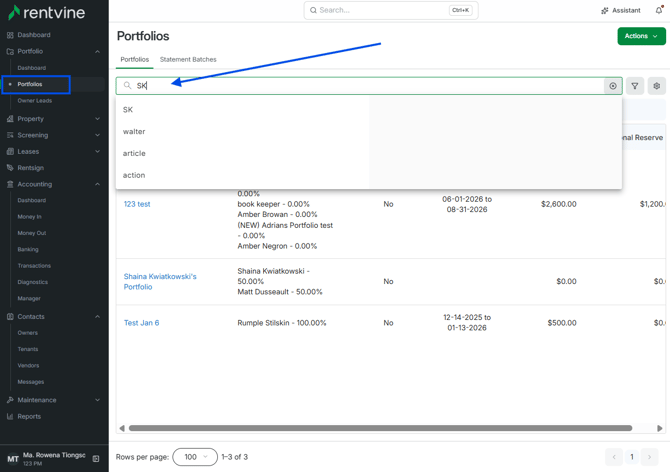Click the Reports chart icon
Image resolution: width=670 pixels, height=472 pixels.
[10, 416]
